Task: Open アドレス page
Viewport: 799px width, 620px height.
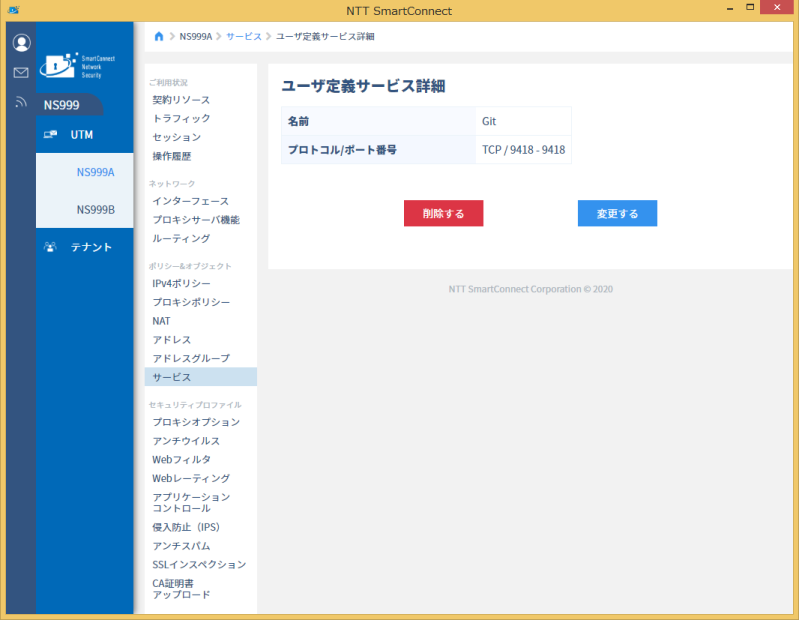Action: 172,340
